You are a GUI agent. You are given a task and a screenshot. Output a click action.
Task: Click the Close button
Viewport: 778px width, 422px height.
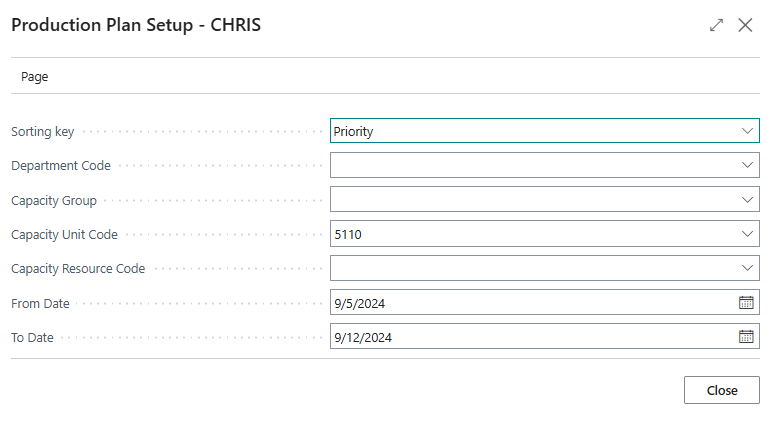721,390
